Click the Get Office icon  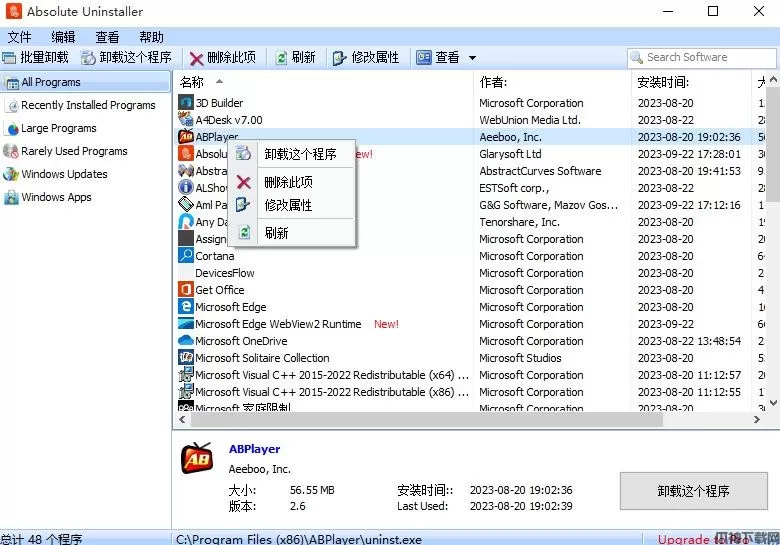pos(186,289)
